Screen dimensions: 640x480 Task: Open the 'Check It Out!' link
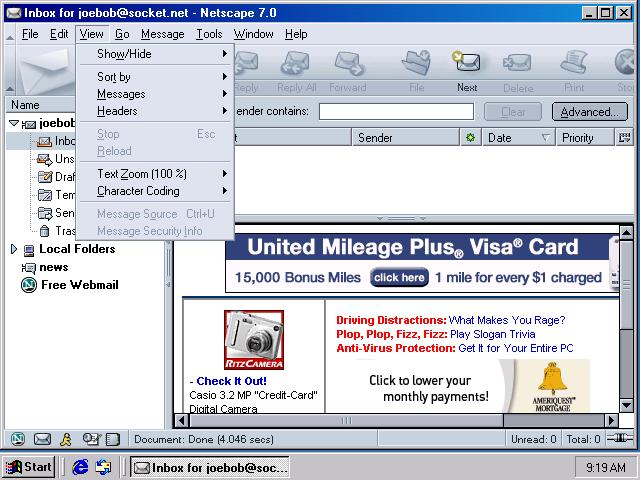pyautogui.click(x=231, y=381)
